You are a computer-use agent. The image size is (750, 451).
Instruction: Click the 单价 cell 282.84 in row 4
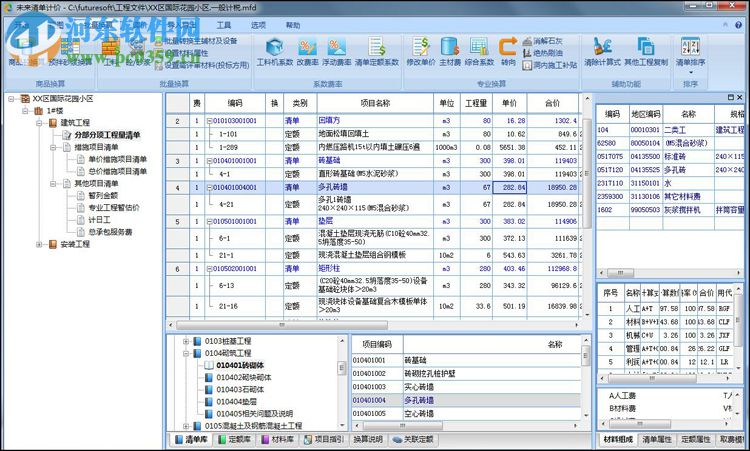(x=510, y=187)
